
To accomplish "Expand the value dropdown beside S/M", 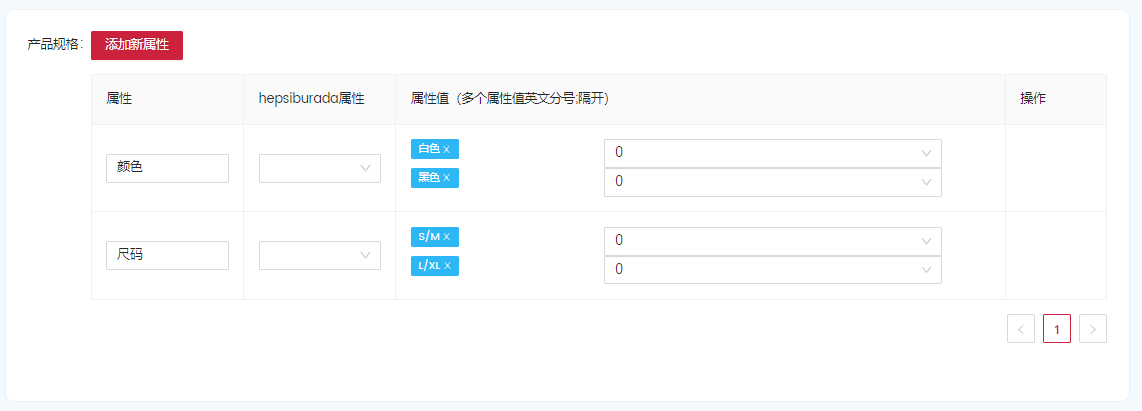I will pos(773,241).
